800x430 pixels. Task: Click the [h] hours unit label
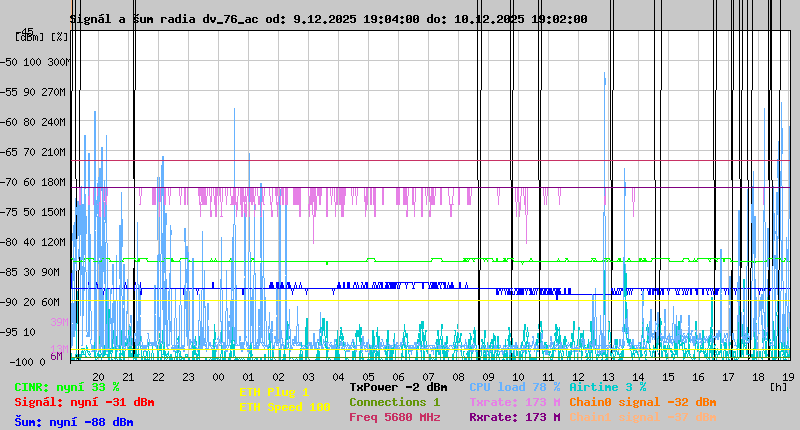778,386
